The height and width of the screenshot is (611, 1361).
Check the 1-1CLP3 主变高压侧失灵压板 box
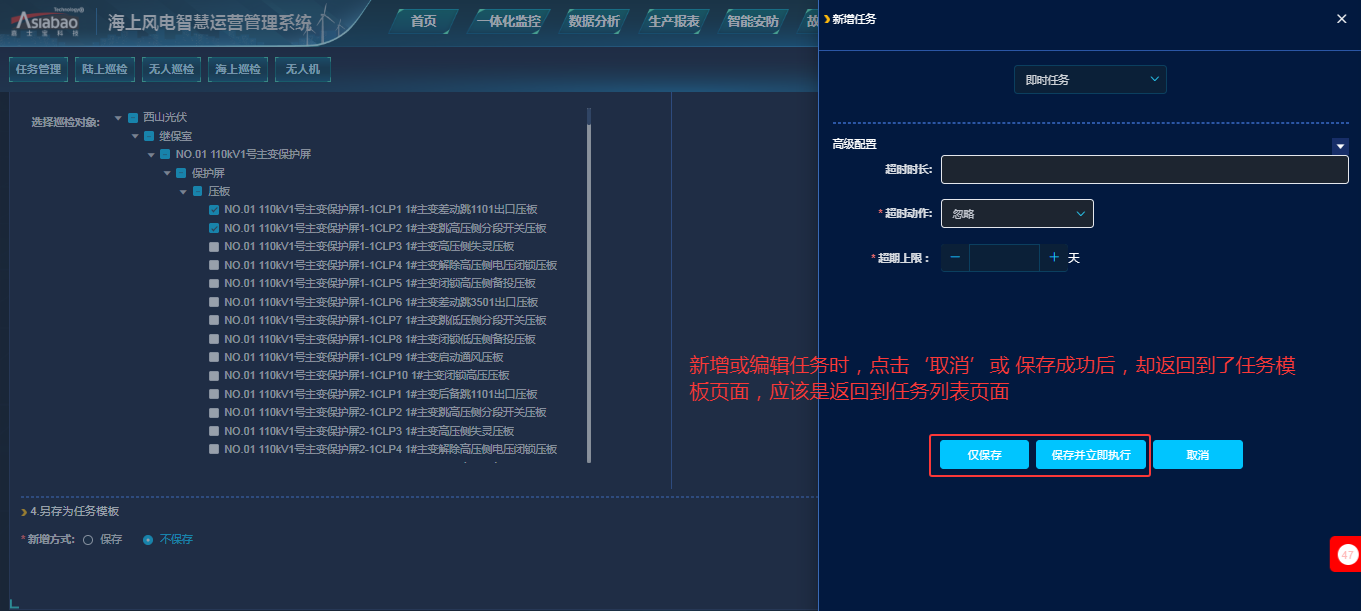[214, 246]
